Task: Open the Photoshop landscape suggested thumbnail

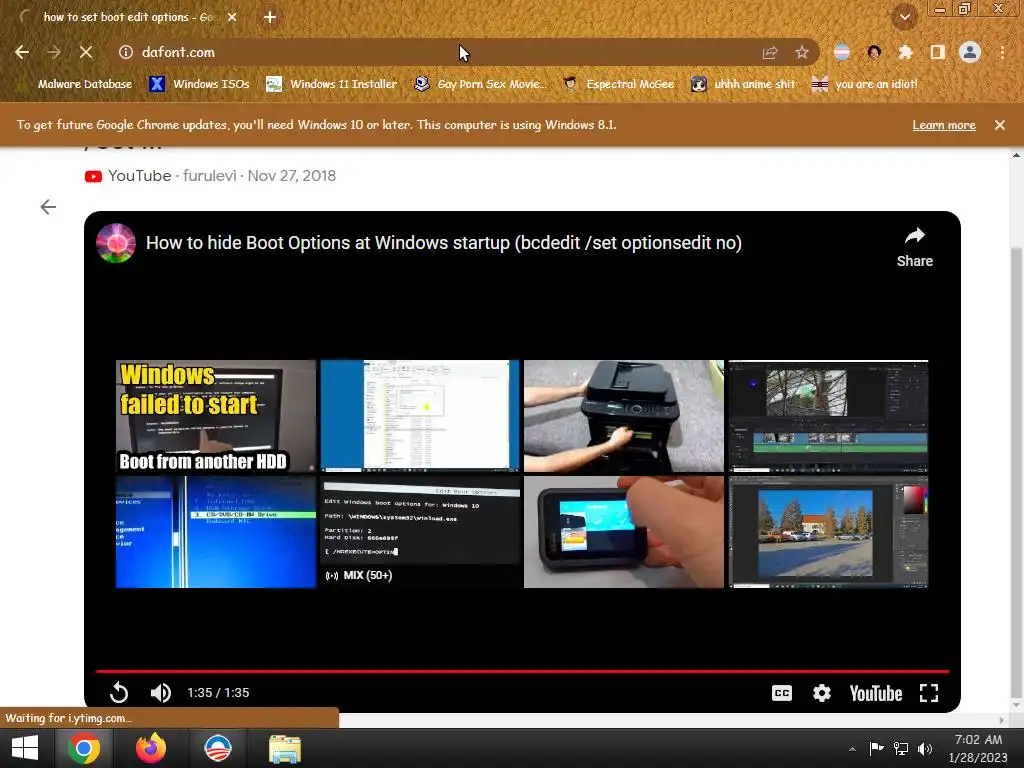Action: click(x=828, y=532)
